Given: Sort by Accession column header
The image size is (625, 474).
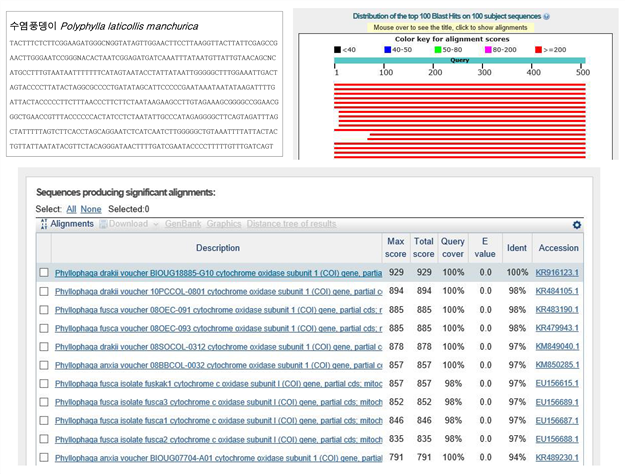Looking at the screenshot, I should tap(558, 248).
